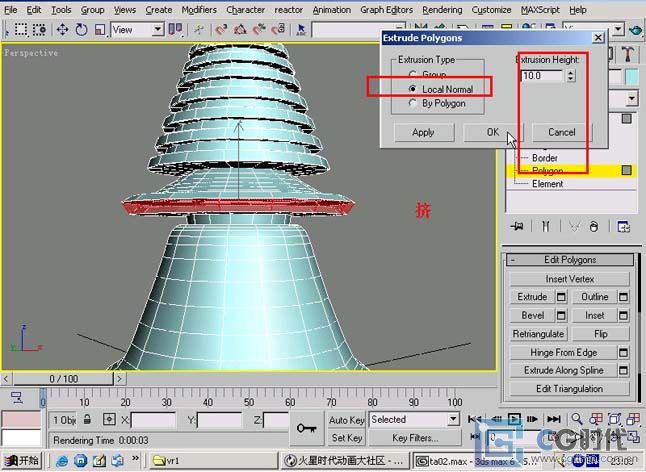Toggle the selection lock padlock icon
The image size is (646, 472).
coord(87,419)
